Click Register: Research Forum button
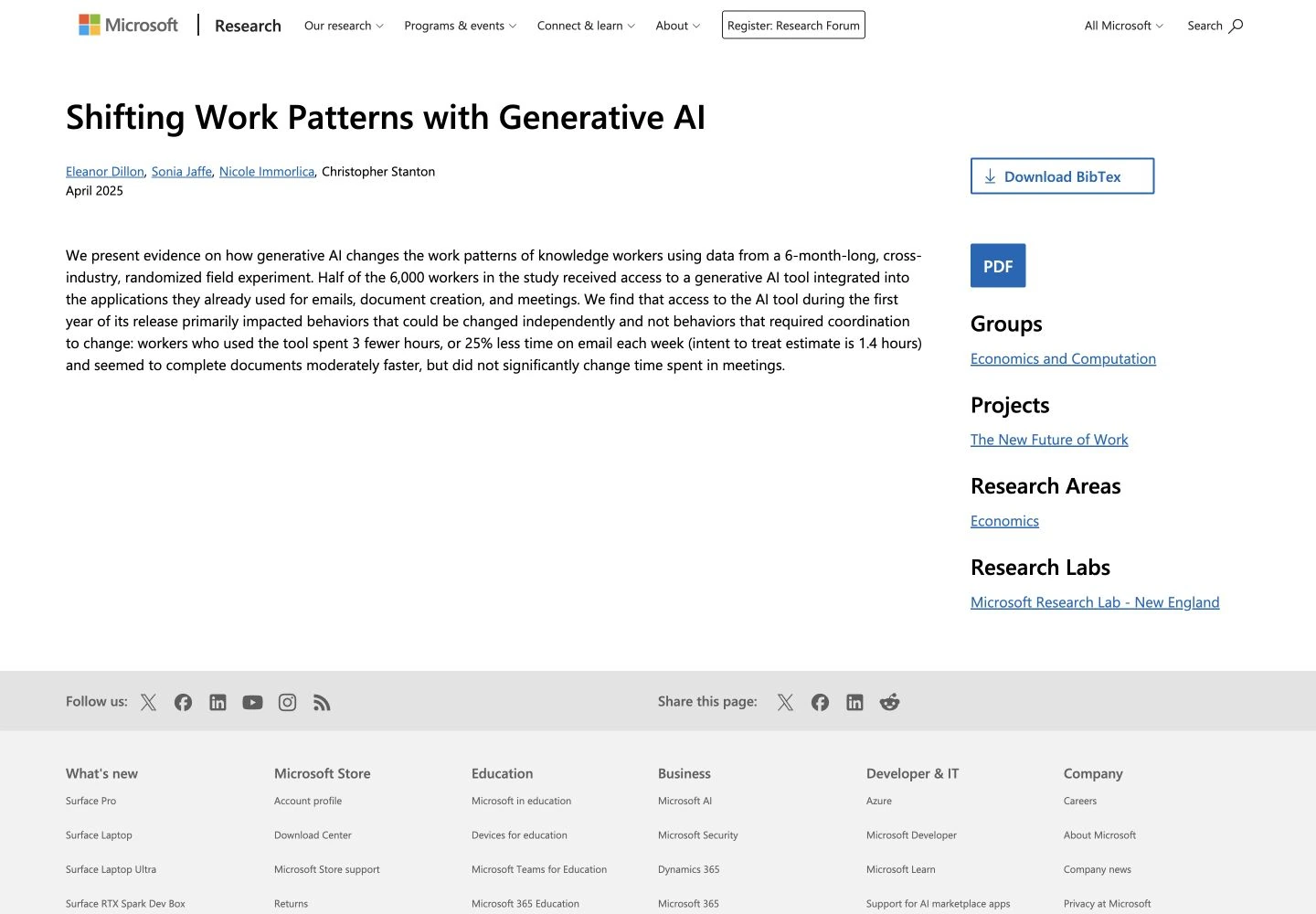Screen dimensions: 1316x914 [793, 26]
